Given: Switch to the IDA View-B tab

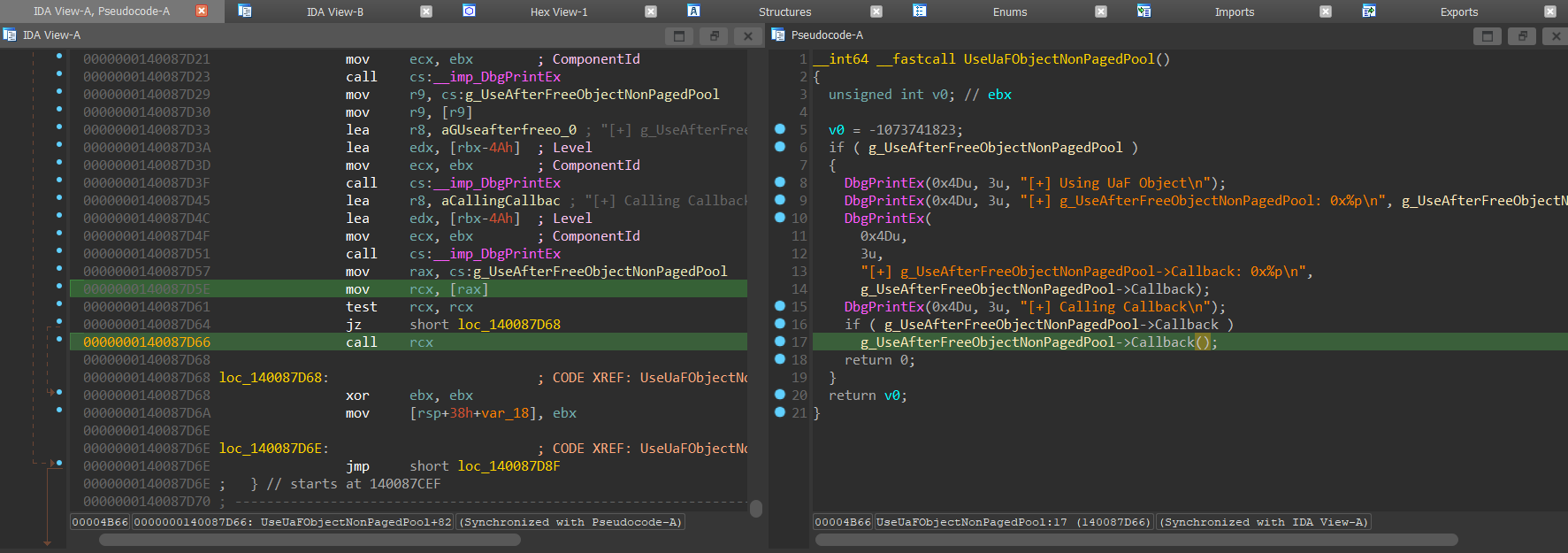Looking at the screenshot, I should click(335, 12).
